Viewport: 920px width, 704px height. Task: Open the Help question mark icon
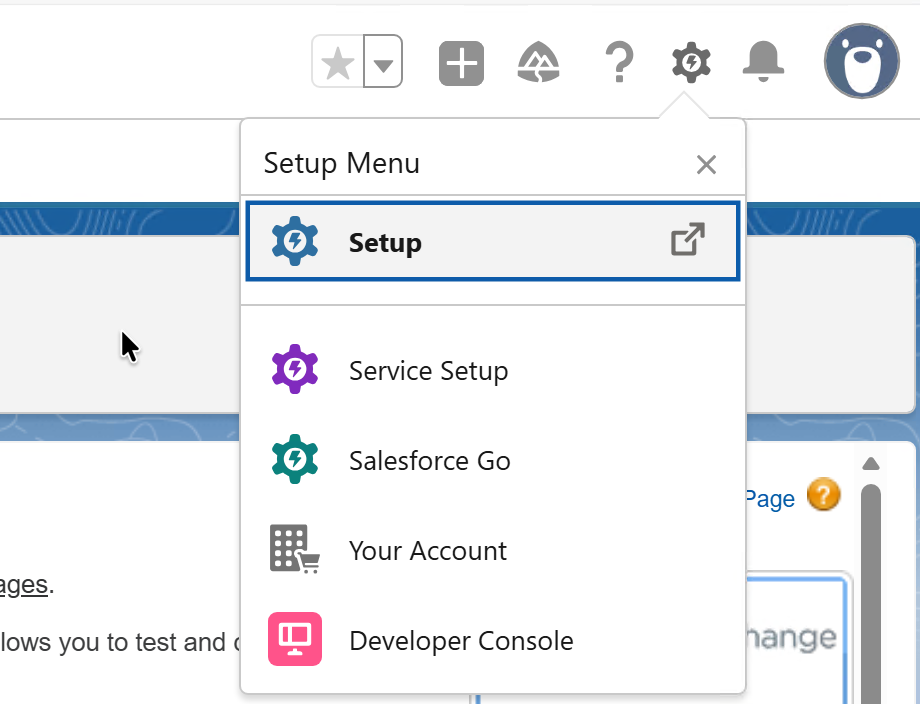pos(619,64)
